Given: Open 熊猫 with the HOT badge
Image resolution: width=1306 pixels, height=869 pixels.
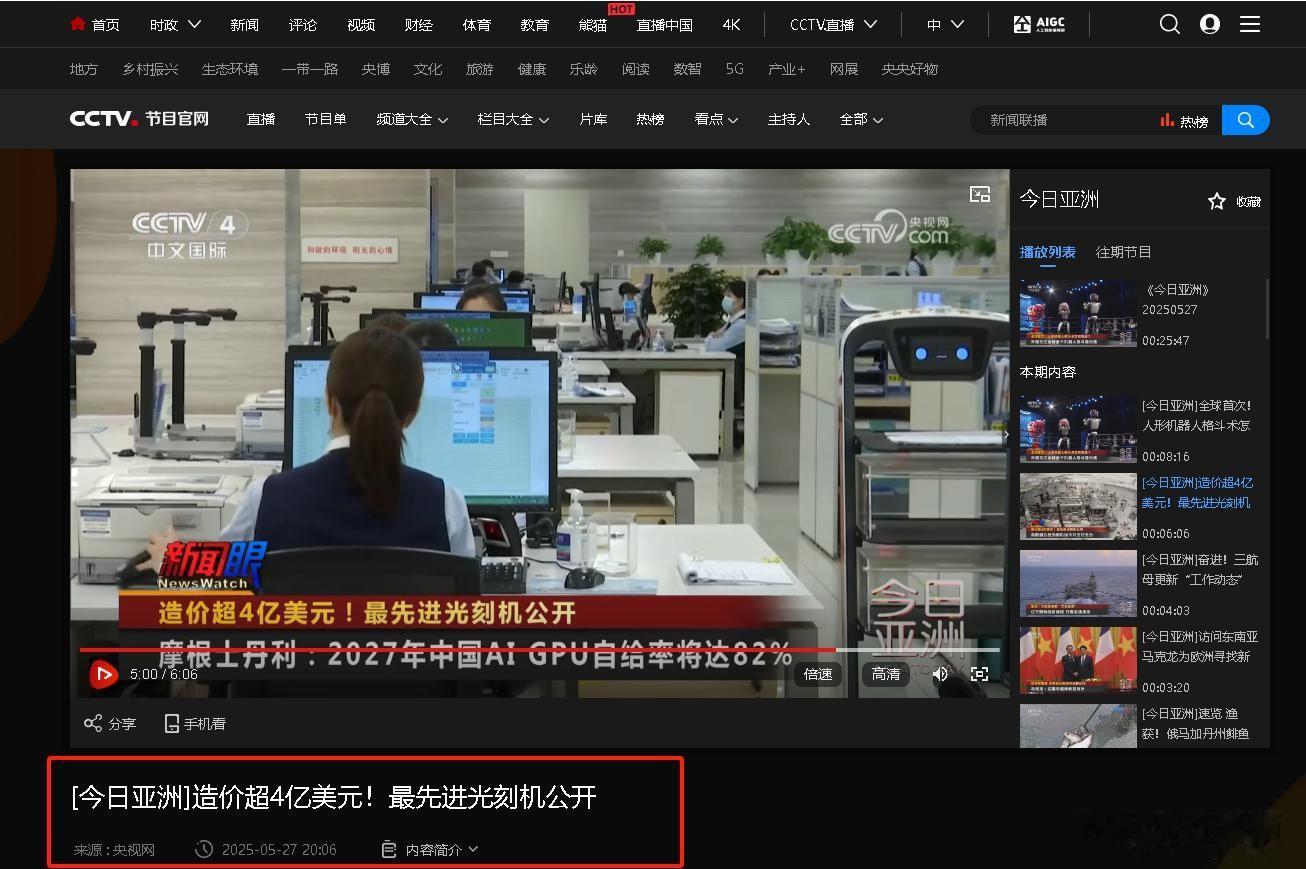Looking at the screenshot, I should [593, 24].
